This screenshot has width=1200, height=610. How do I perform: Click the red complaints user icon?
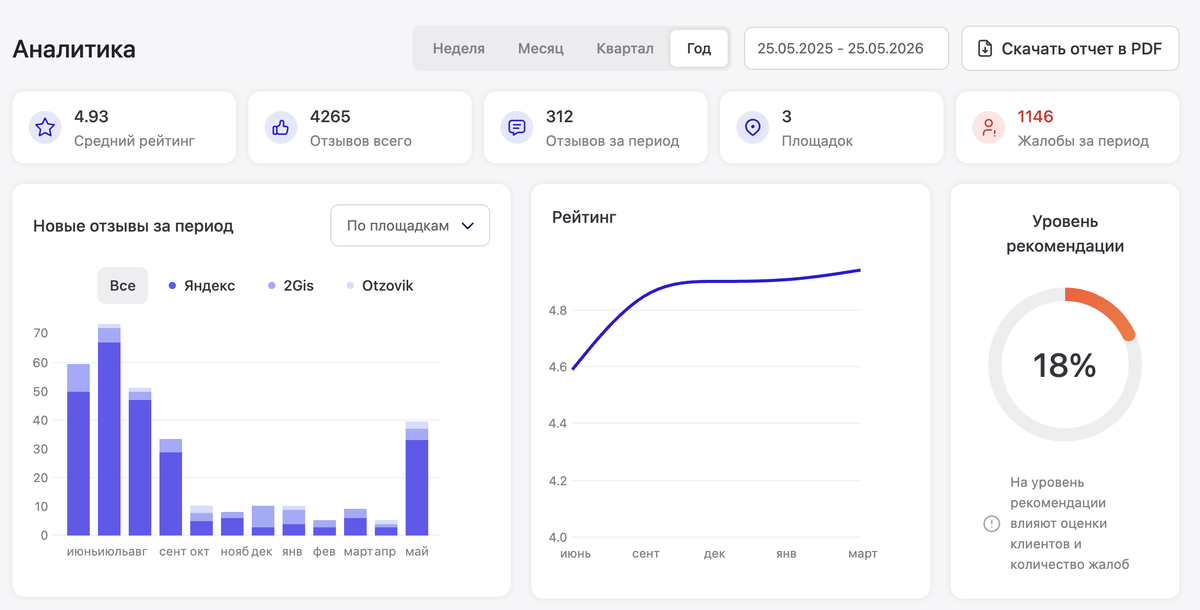tap(989, 128)
